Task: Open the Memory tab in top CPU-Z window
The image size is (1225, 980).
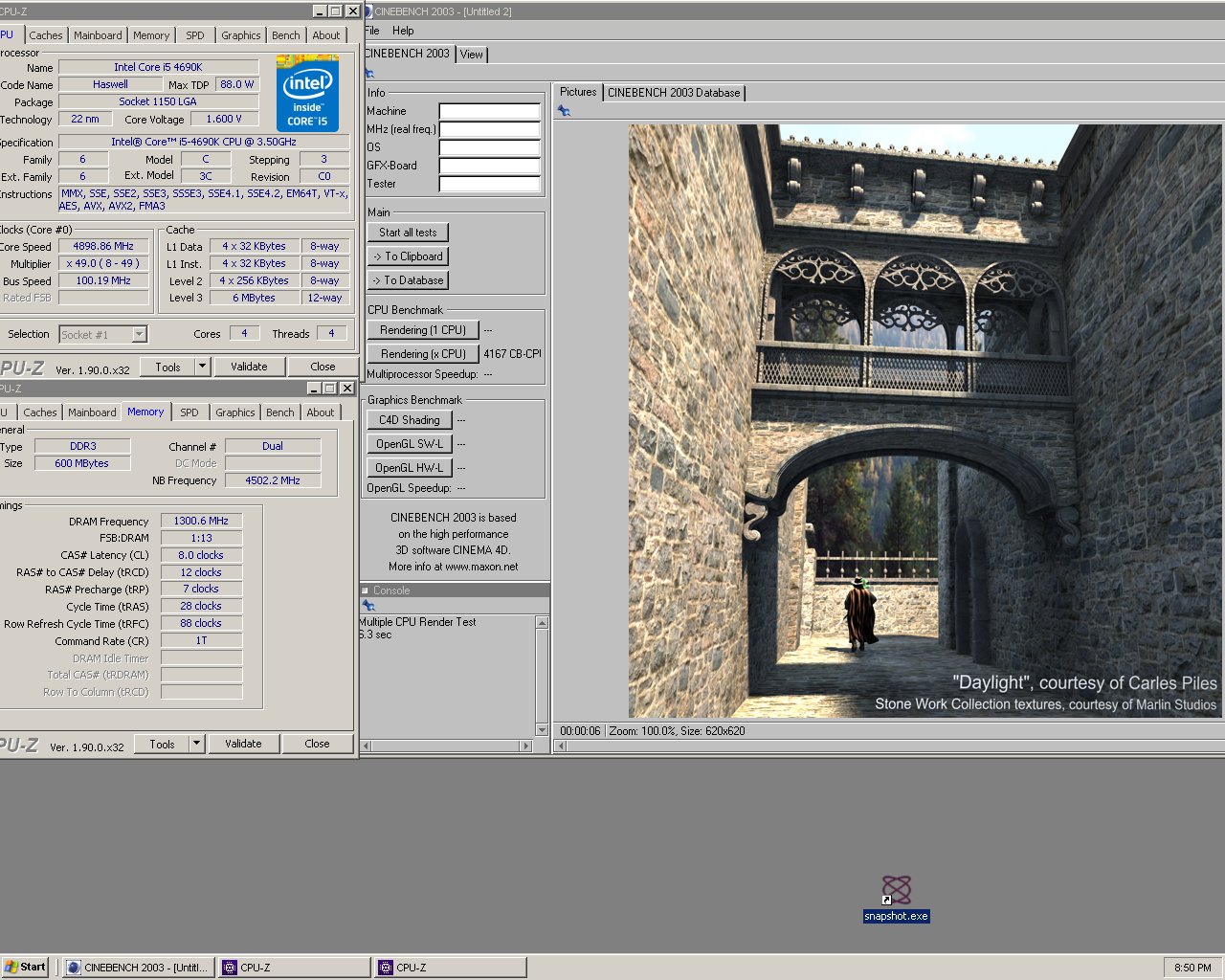Action: click(x=151, y=35)
